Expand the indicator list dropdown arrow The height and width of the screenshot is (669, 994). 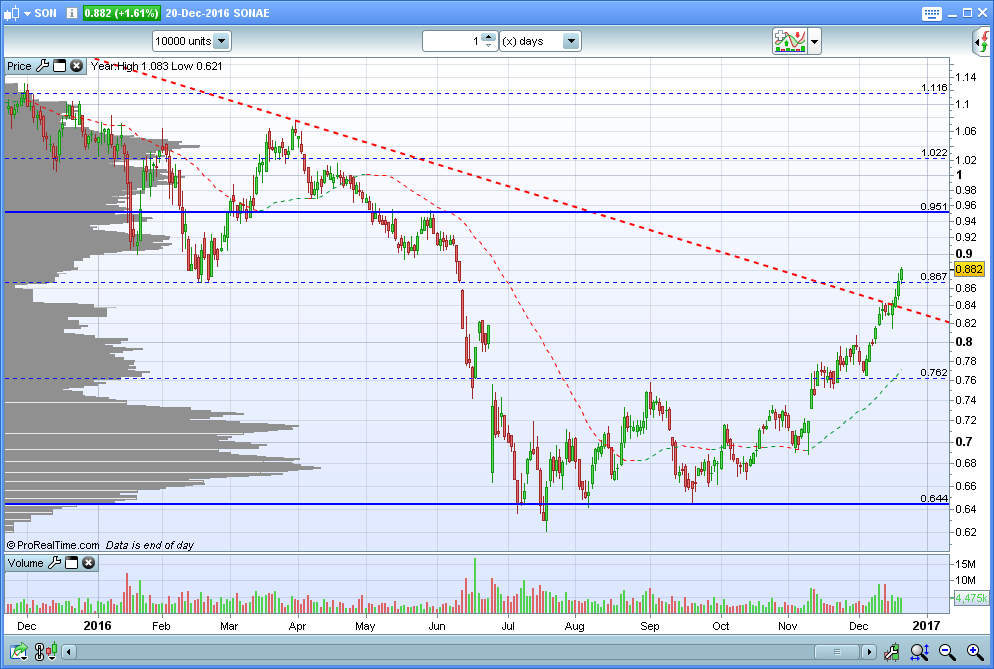click(x=815, y=42)
